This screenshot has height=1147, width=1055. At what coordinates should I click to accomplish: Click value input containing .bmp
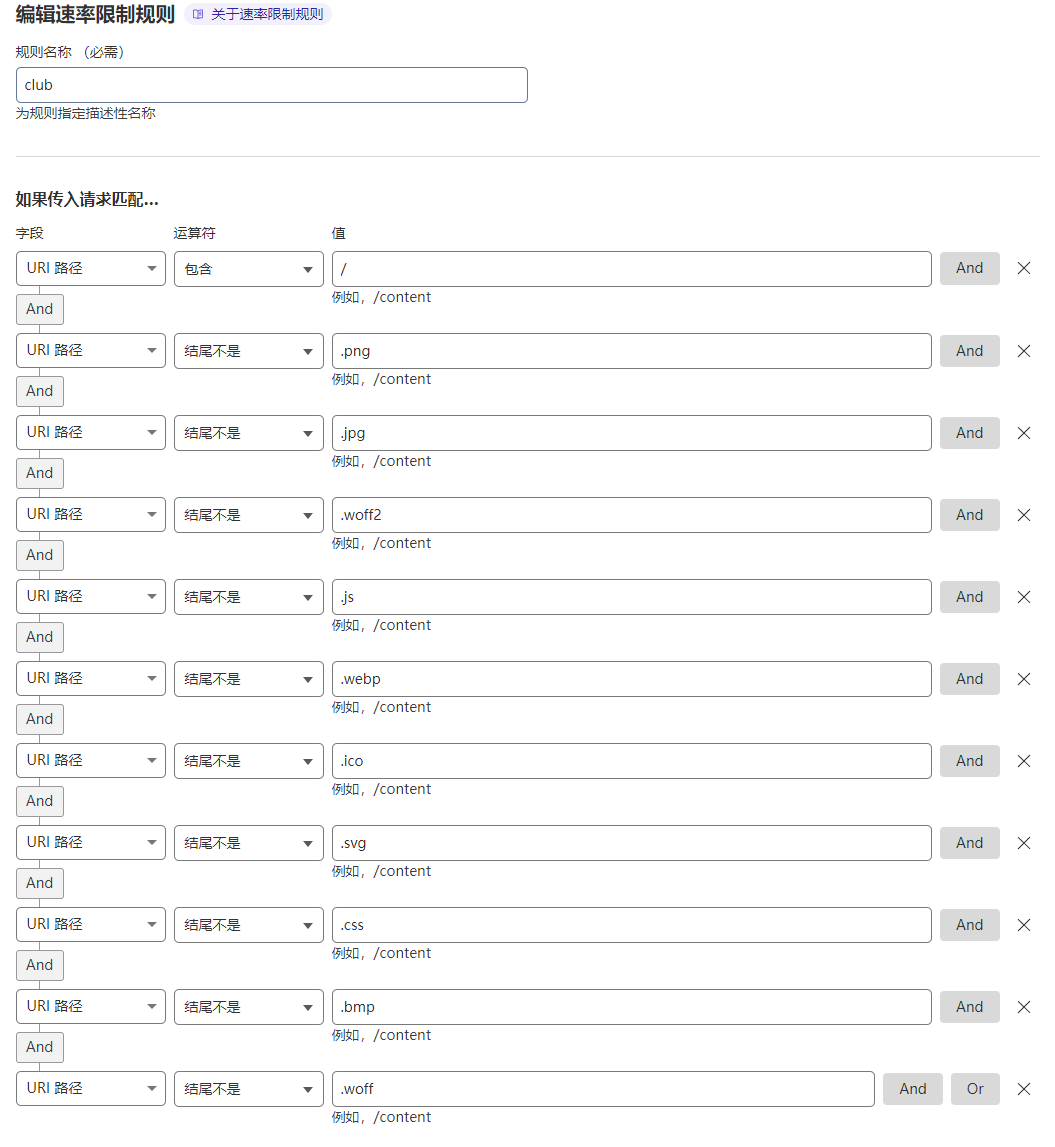click(631, 1007)
